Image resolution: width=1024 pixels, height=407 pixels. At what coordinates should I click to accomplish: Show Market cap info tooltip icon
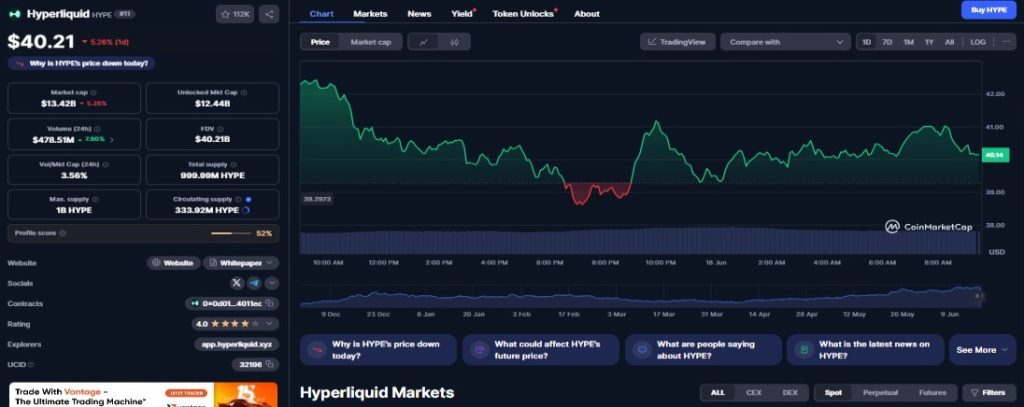click(93, 93)
